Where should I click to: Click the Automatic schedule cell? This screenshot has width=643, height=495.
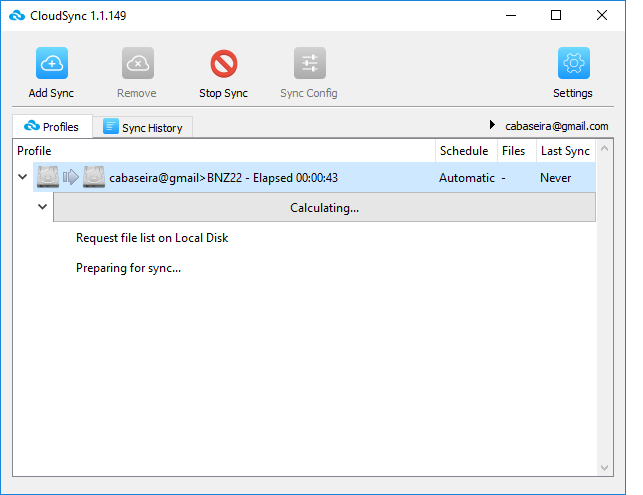pyautogui.click(x=467, y=178)
